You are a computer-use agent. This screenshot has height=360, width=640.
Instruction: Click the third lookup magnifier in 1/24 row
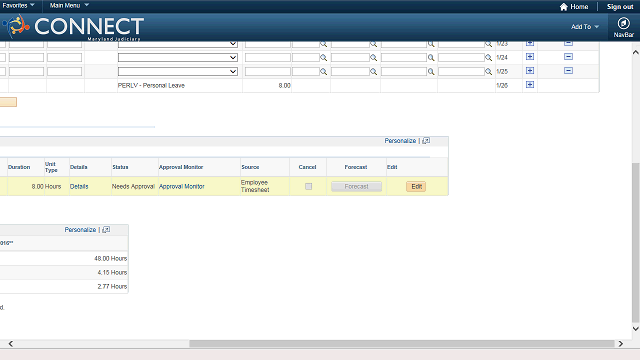(x=431, y=58)
